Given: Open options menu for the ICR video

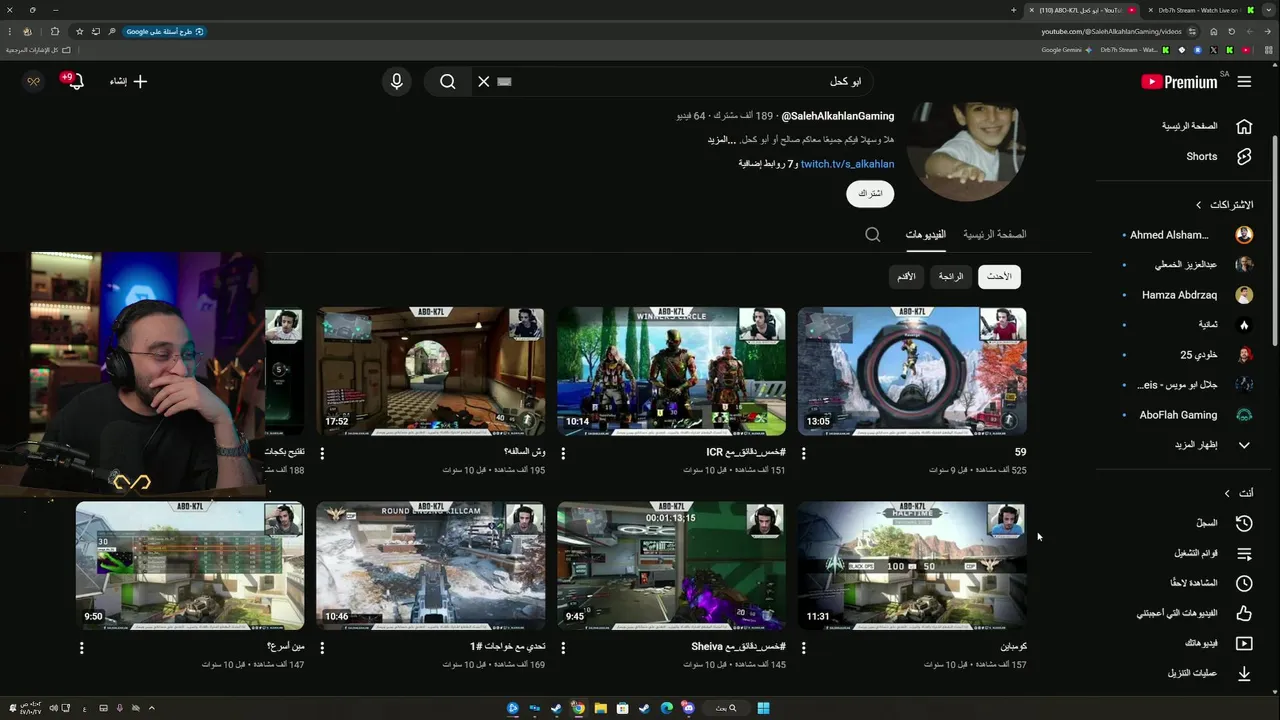Looking at the screenshot, I should coord(563,453).
